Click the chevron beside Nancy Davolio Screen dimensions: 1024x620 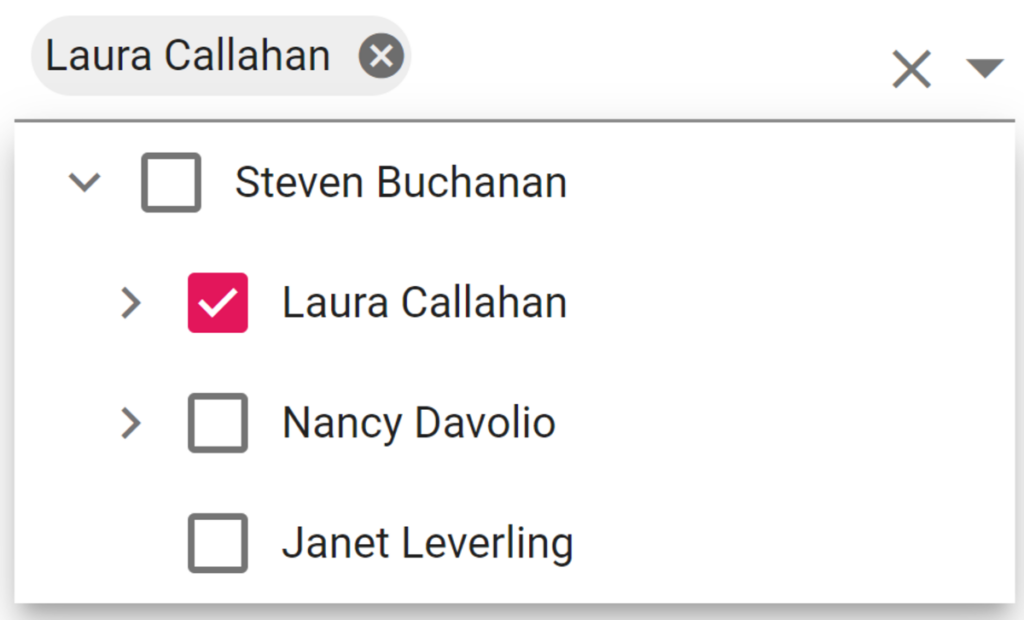click(x=131, y=423)
